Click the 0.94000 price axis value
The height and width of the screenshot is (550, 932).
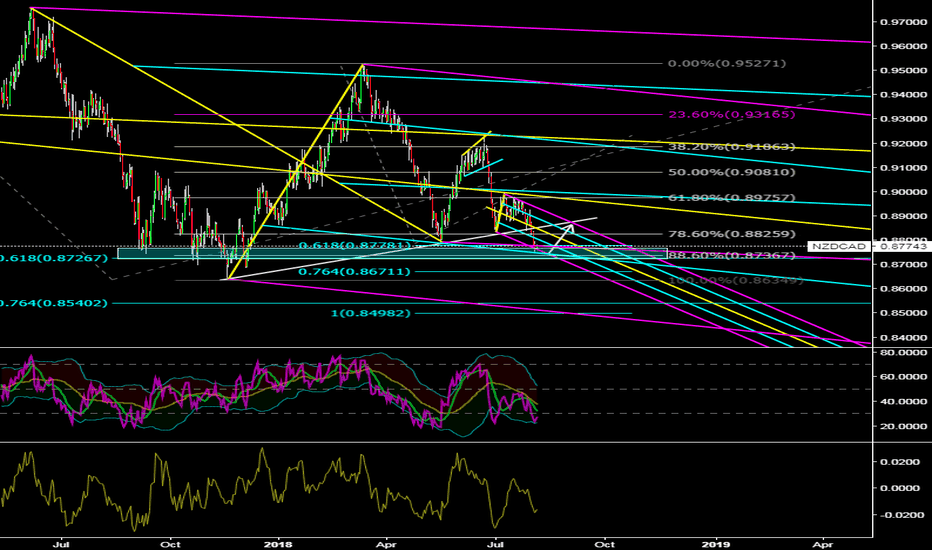pos(903,95)
